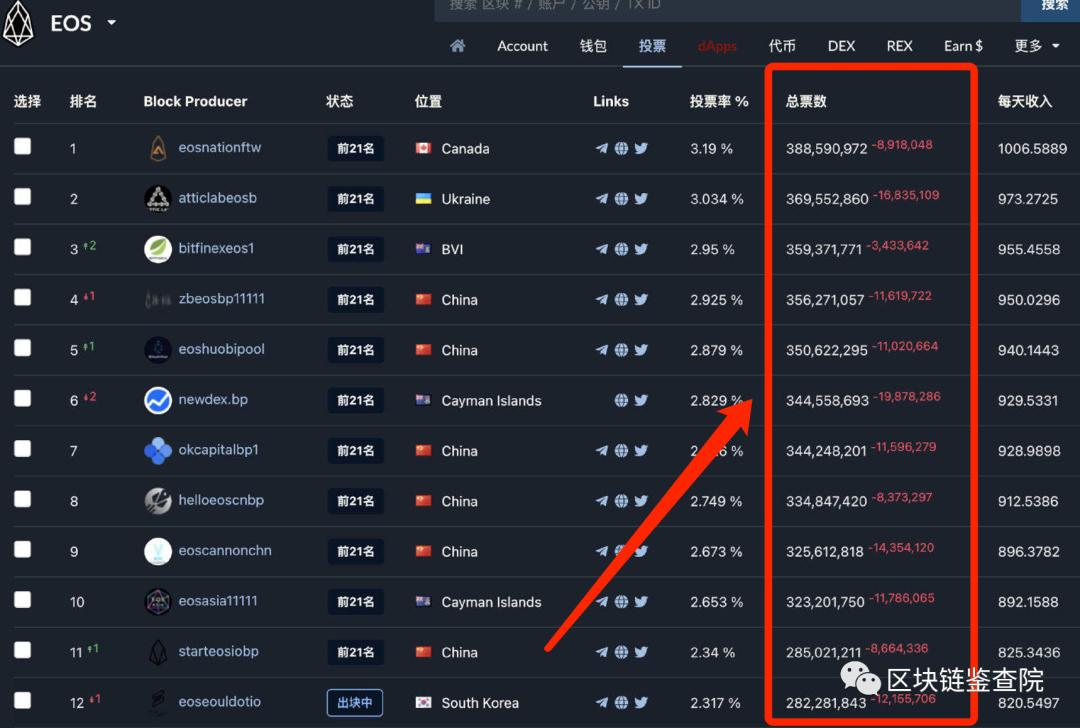
Task: Go to the REX tab
Action: [900, 46]
